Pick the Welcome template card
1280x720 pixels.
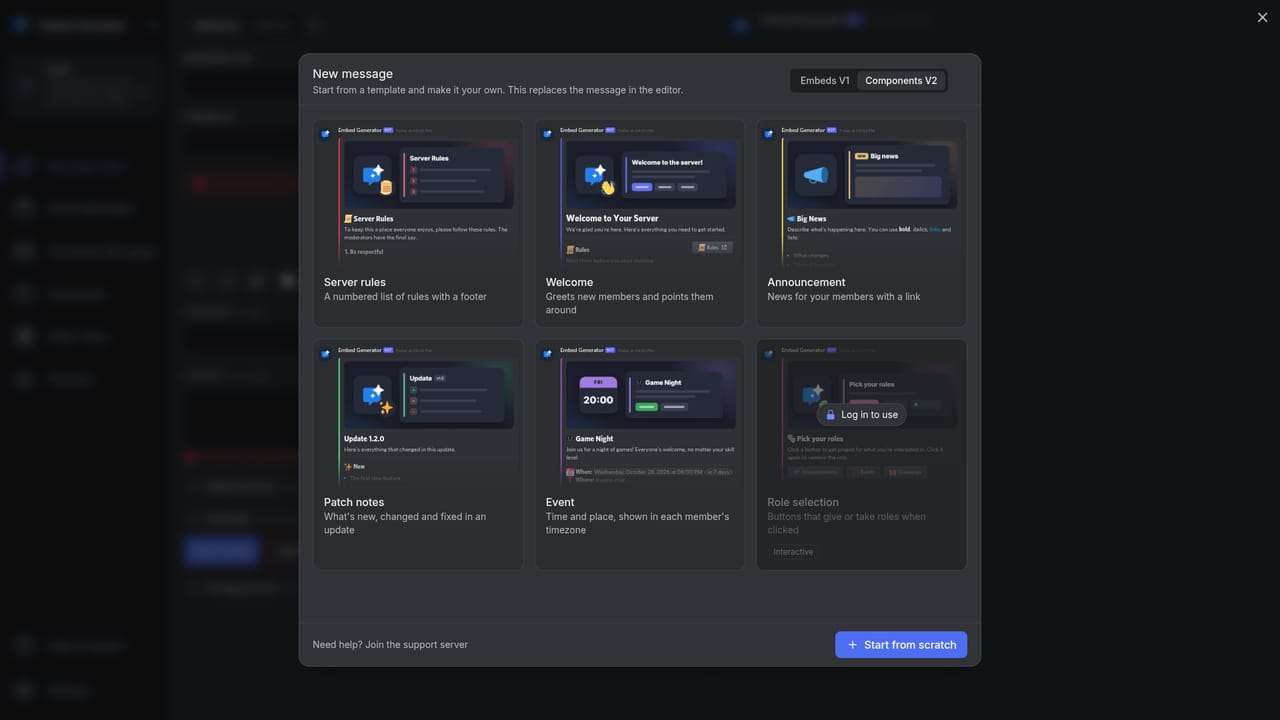[640, 223]
